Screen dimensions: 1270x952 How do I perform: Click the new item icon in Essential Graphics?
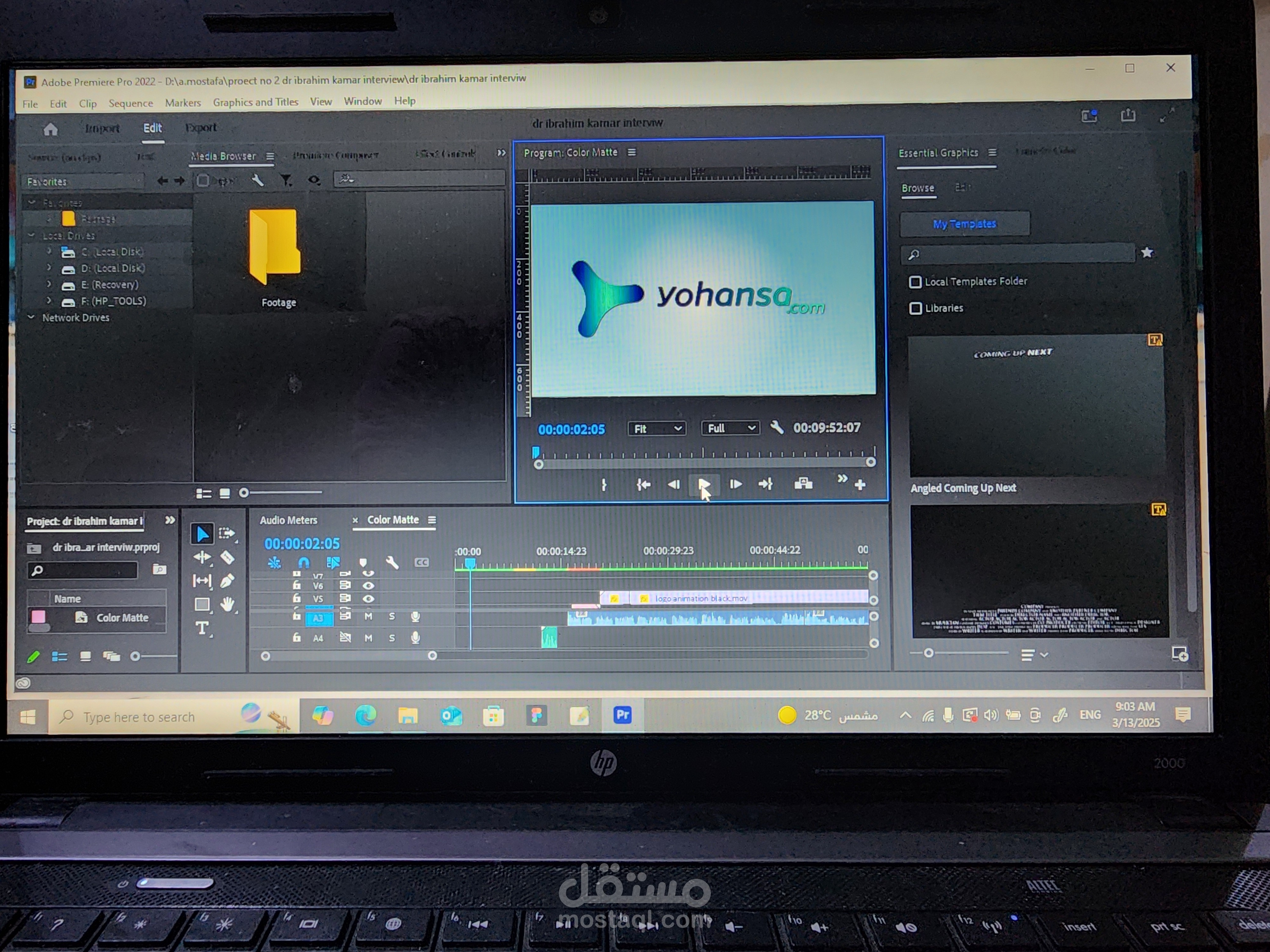point(1180,654)
